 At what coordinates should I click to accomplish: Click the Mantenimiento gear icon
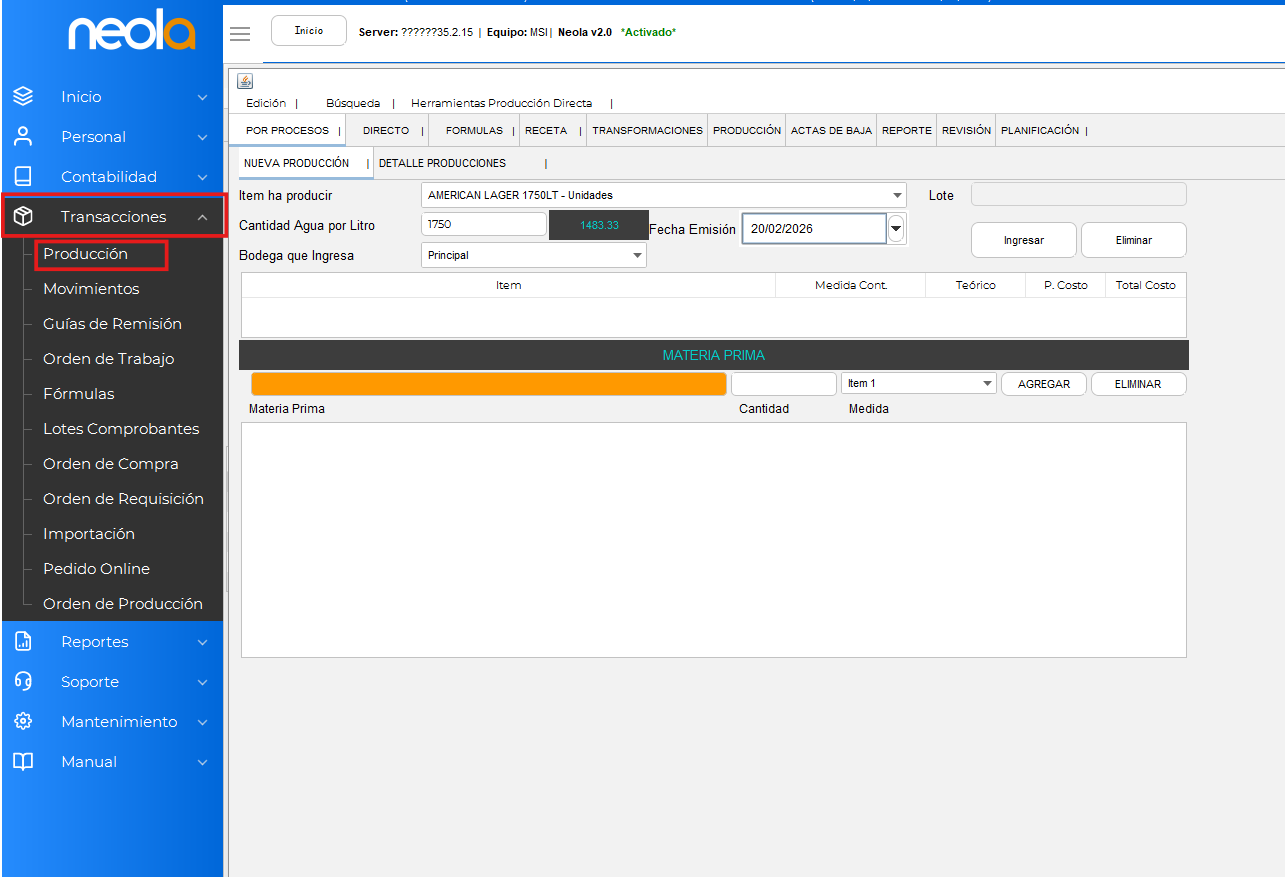point(23,722)
